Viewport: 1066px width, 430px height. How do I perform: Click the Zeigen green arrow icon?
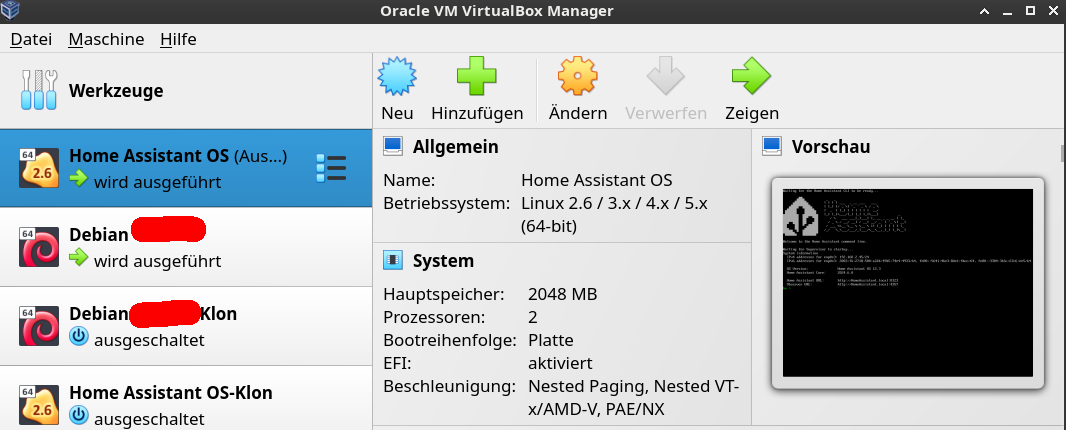[x=751, y=76]
